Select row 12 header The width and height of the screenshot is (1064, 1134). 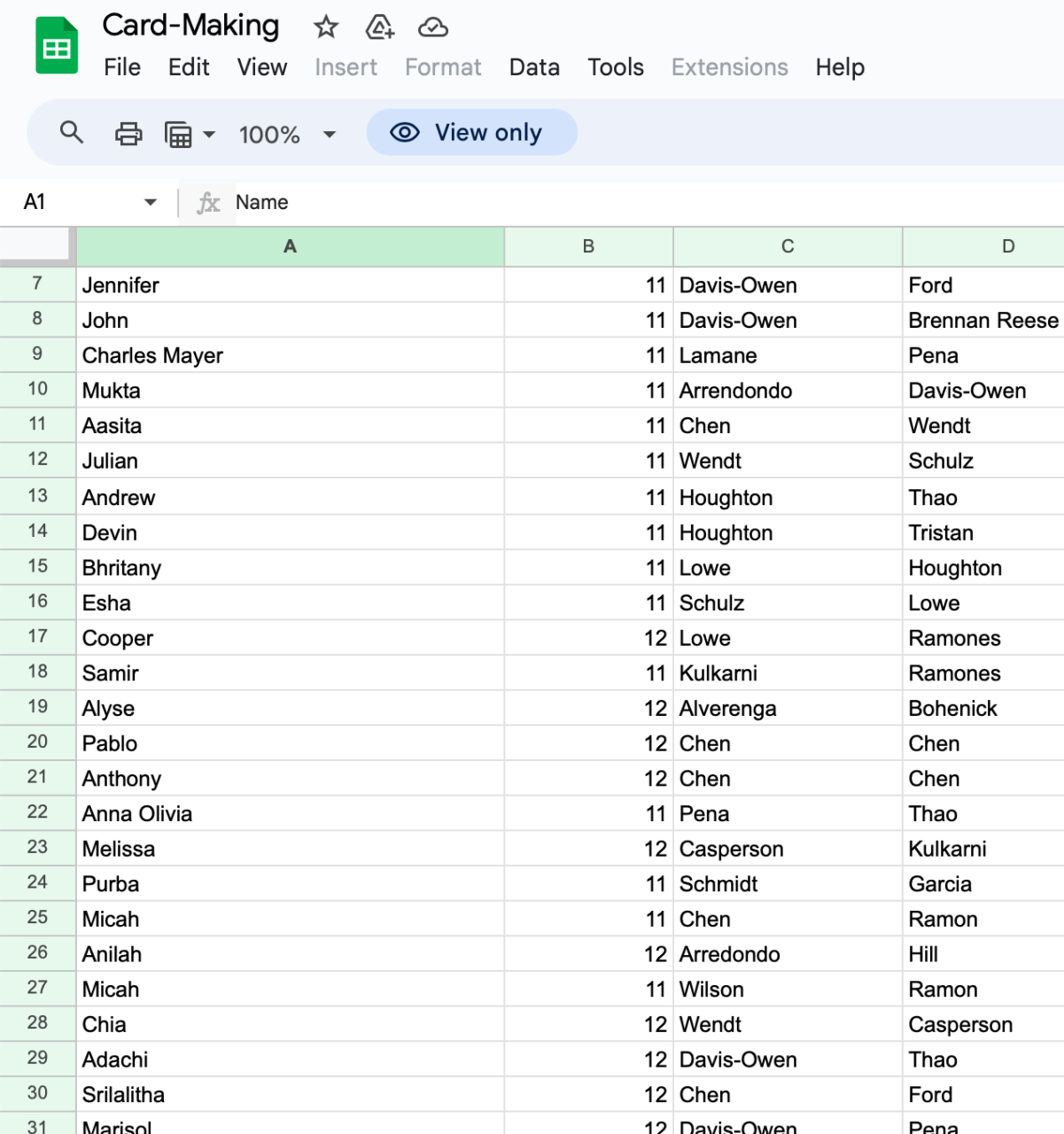click(37, 460)
